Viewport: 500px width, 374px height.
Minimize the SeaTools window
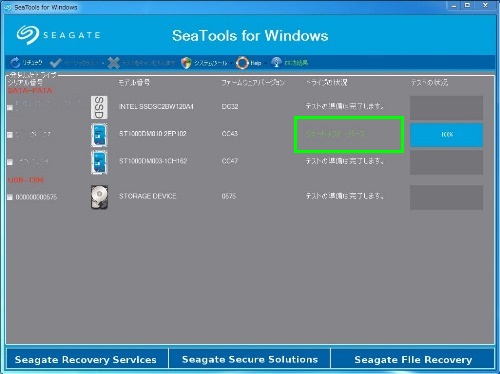tap(454, 5)
